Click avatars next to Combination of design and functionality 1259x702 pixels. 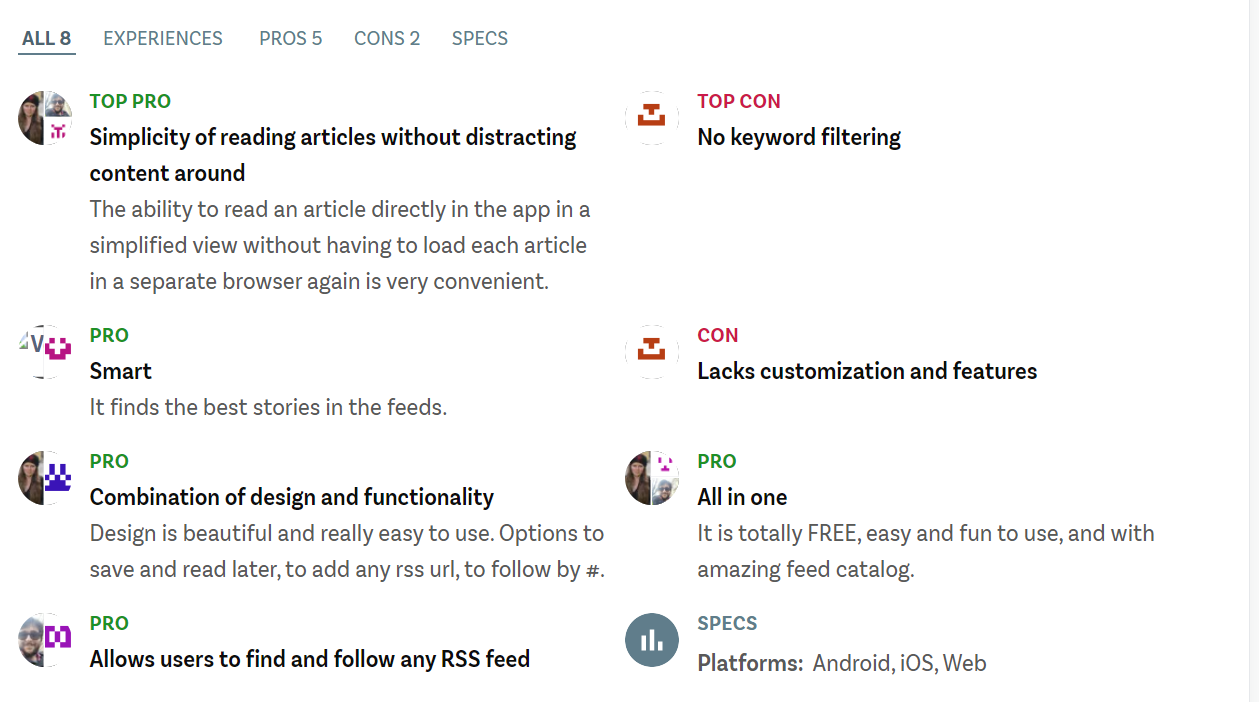click(45, 478)
